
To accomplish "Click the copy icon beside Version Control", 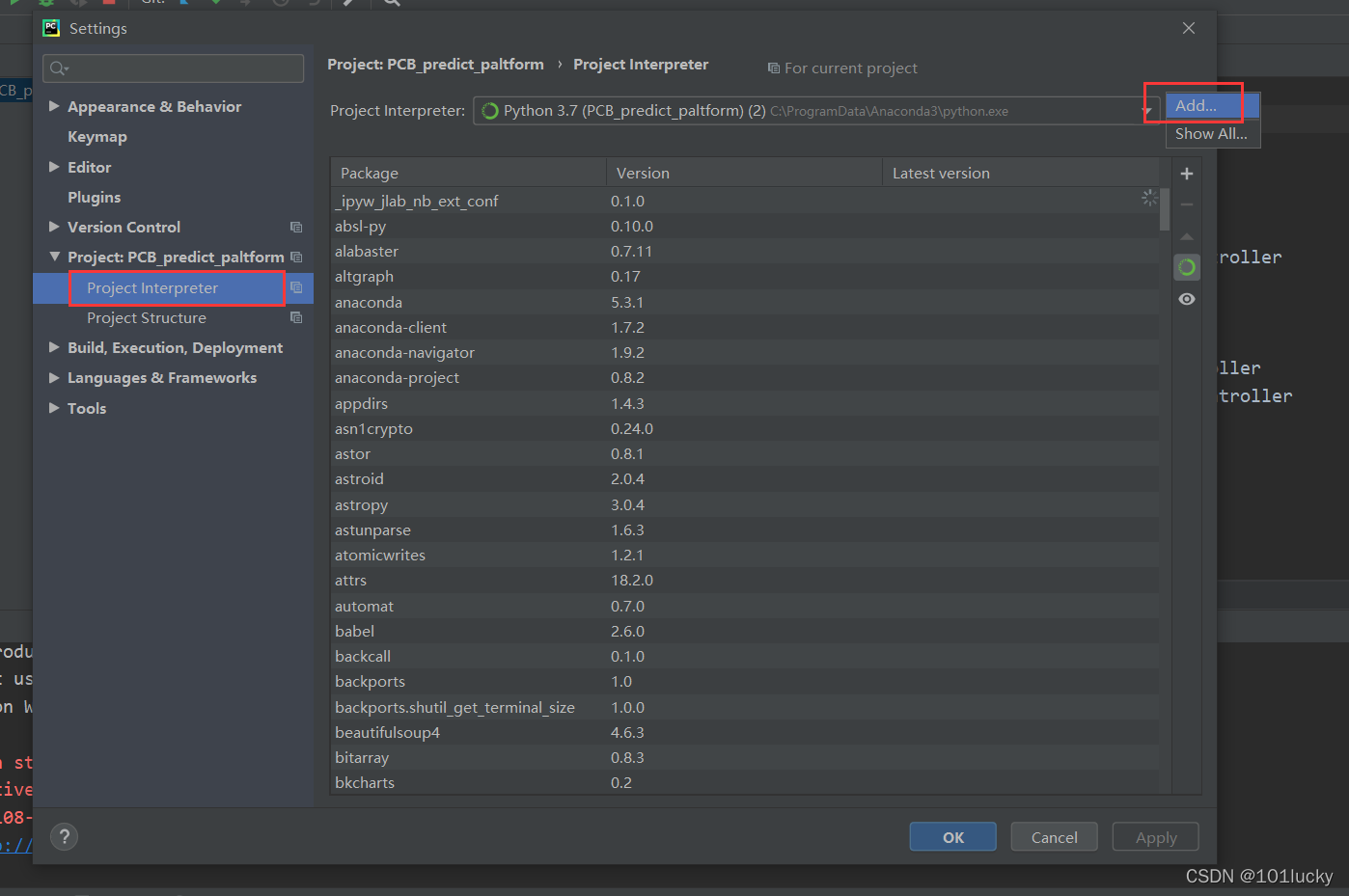I will pyautogui.click(x=296, y=227).
